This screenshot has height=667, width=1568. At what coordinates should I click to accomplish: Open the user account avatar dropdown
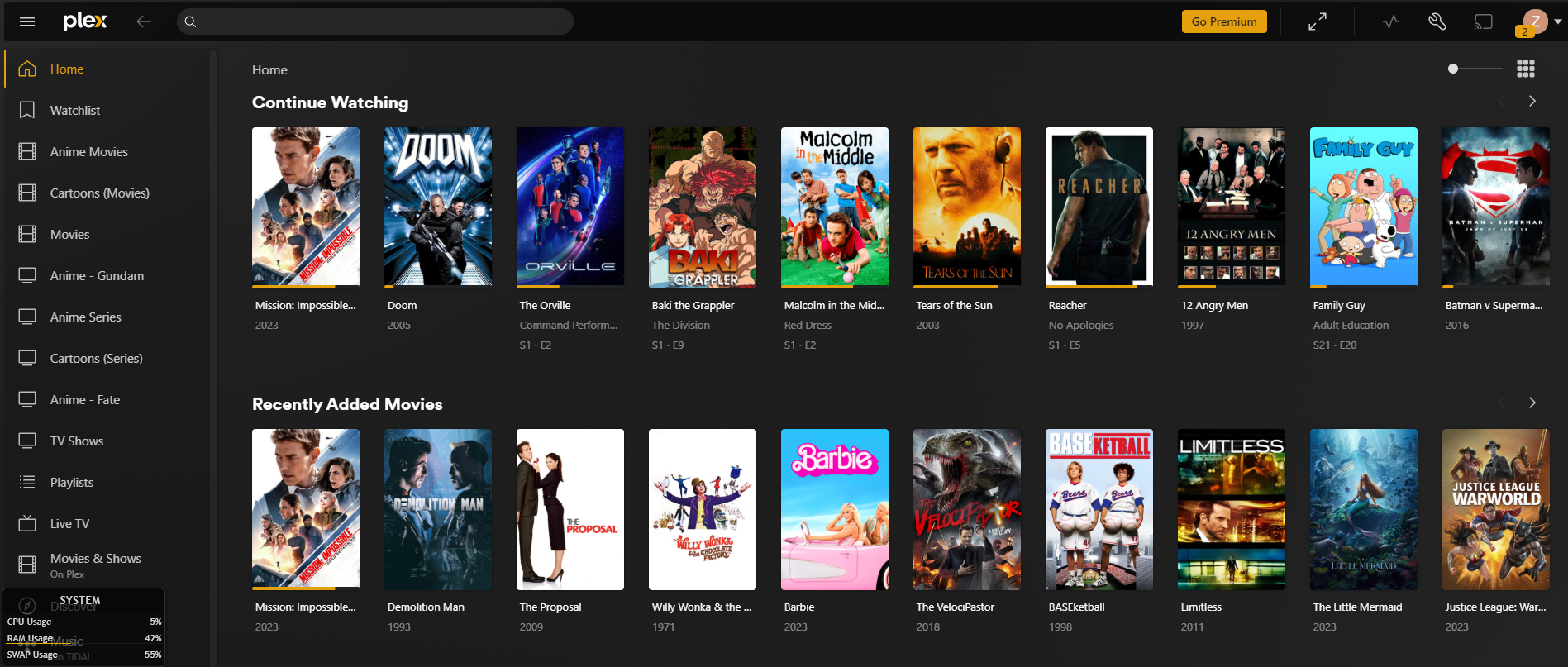(1541, 21)
